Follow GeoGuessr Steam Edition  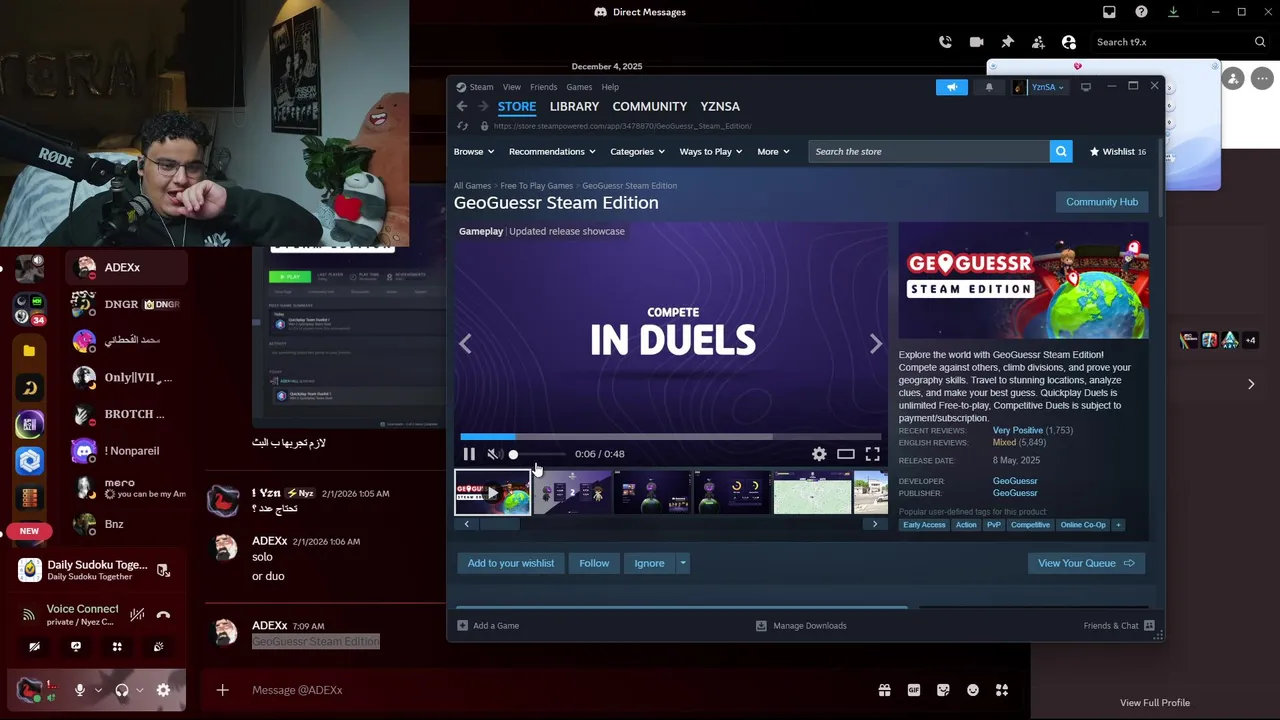tap(594, 563)
